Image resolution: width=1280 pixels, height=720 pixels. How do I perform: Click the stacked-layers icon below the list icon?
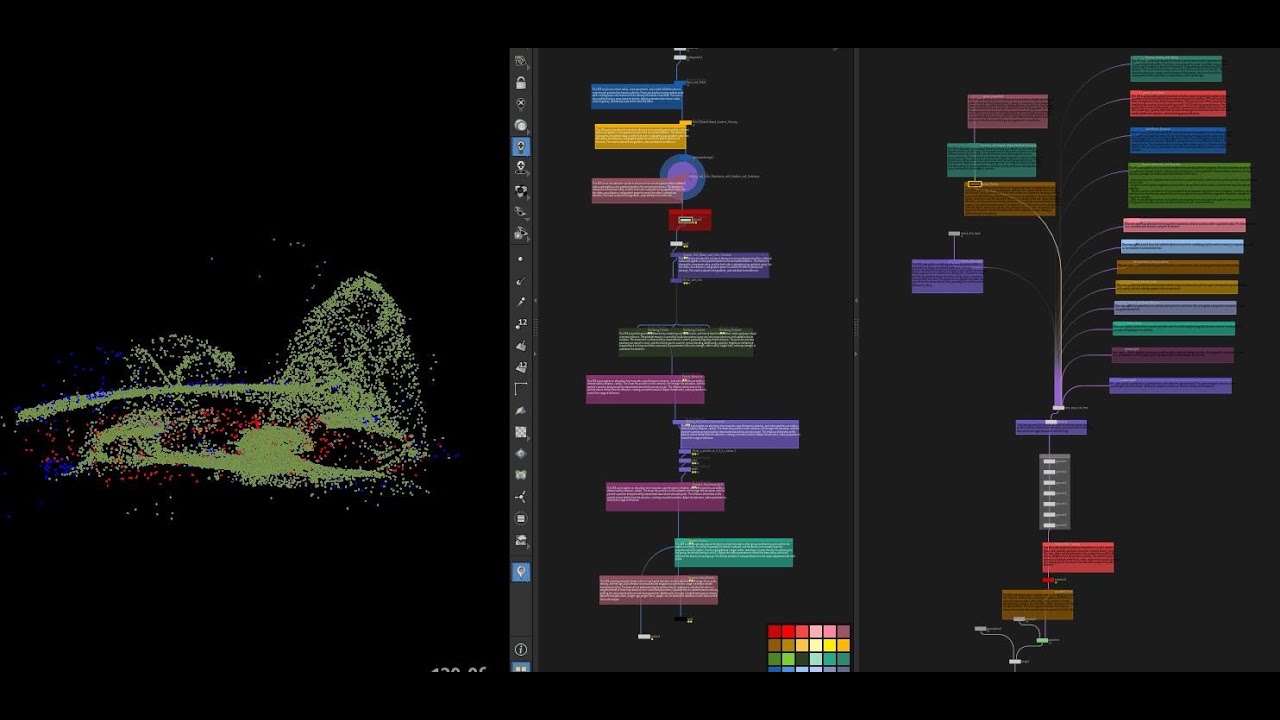click(521, 540)
